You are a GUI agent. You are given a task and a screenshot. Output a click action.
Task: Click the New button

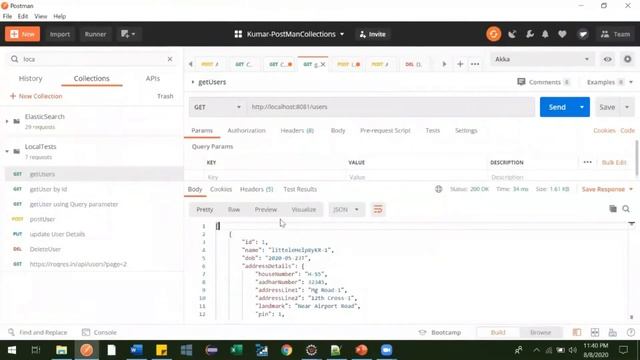22,34
